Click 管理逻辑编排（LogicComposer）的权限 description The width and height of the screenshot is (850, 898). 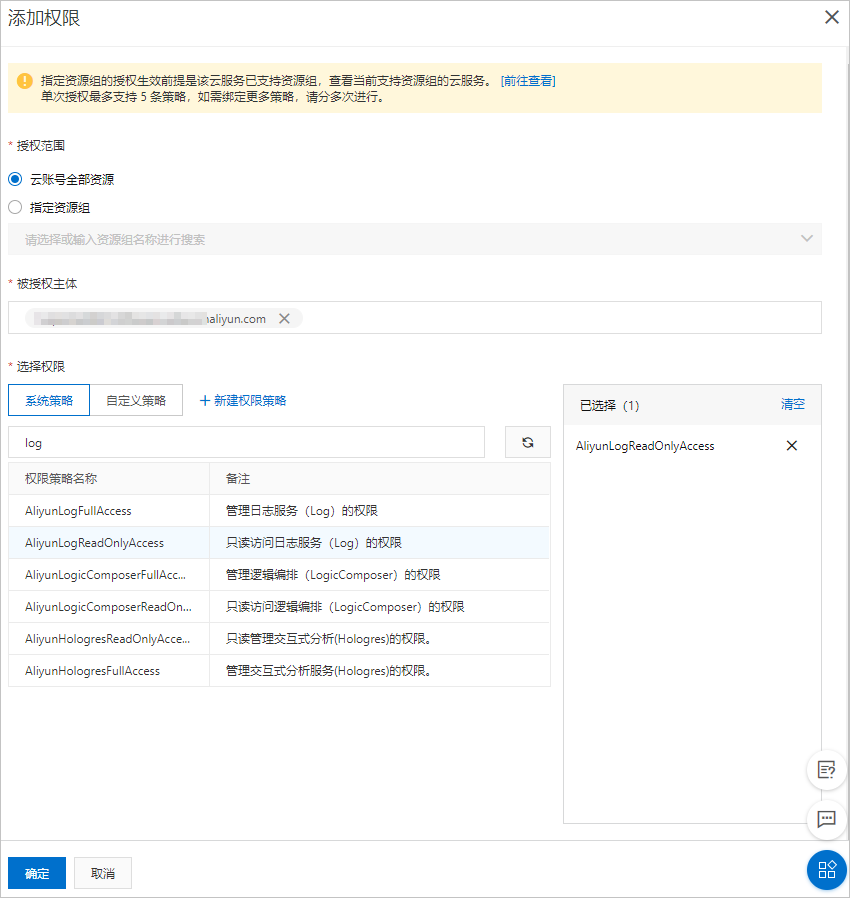tap(333, 575)
